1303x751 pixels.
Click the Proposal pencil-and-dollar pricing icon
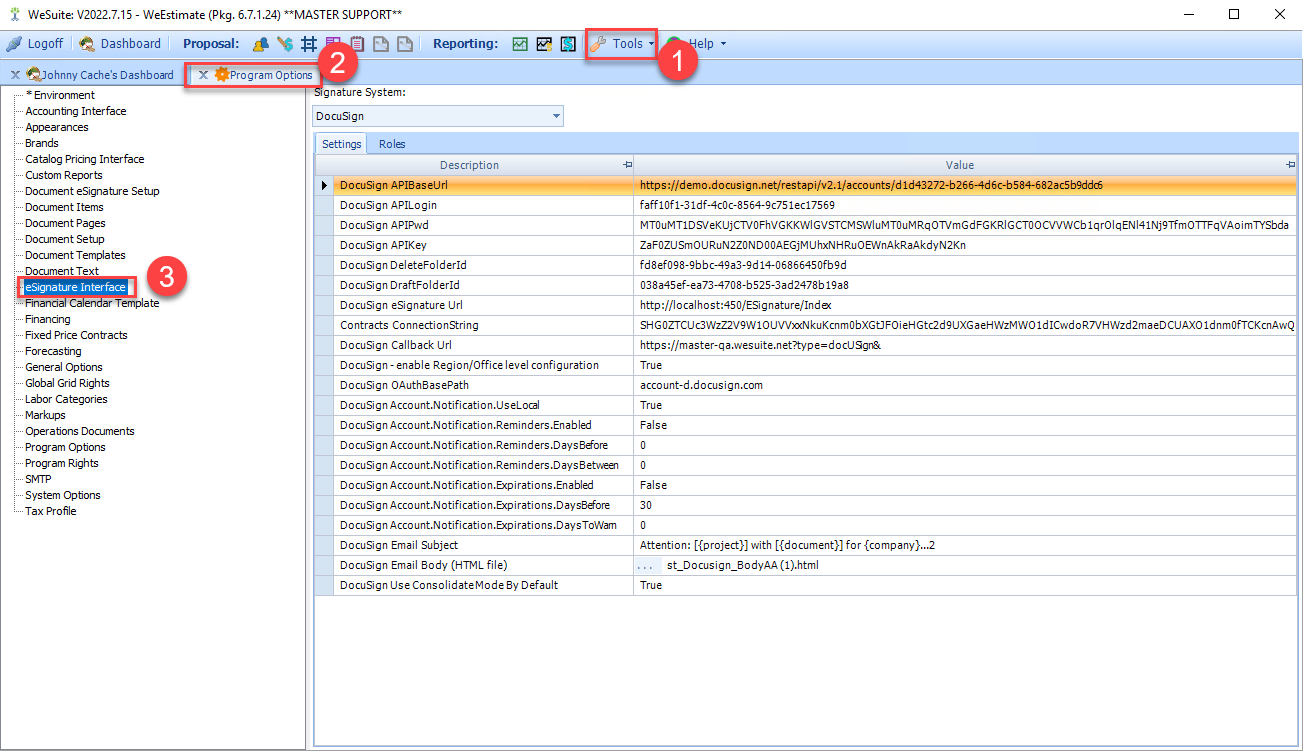(285, 44)
